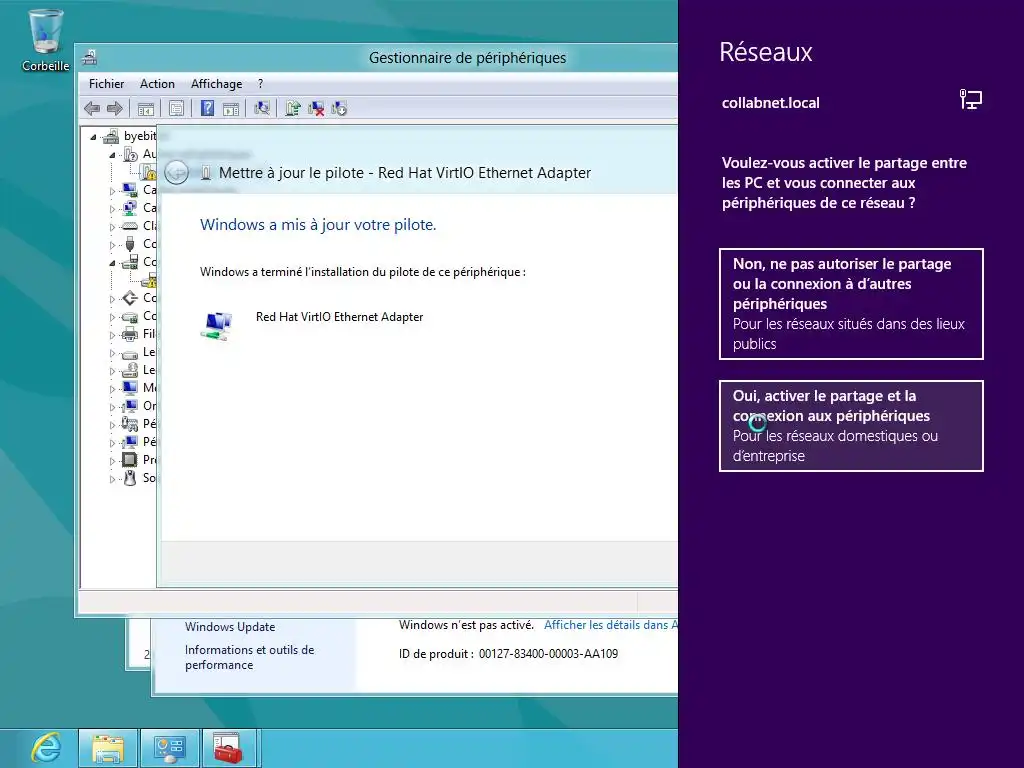1024x768 pixels.
Task: Click the Uninstall device icon with red X
Action: (316, 108)
